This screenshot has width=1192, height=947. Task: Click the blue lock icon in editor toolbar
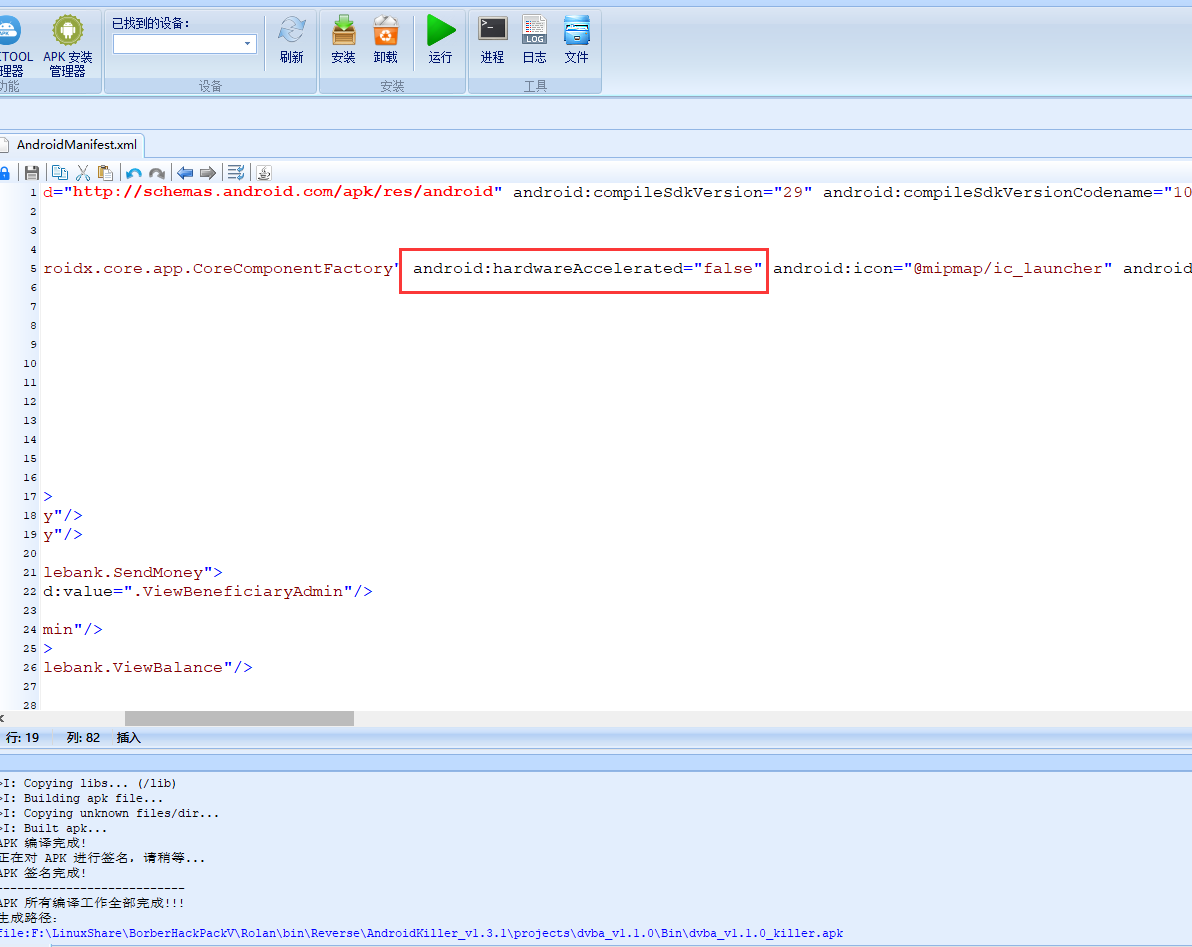[5, 173]
